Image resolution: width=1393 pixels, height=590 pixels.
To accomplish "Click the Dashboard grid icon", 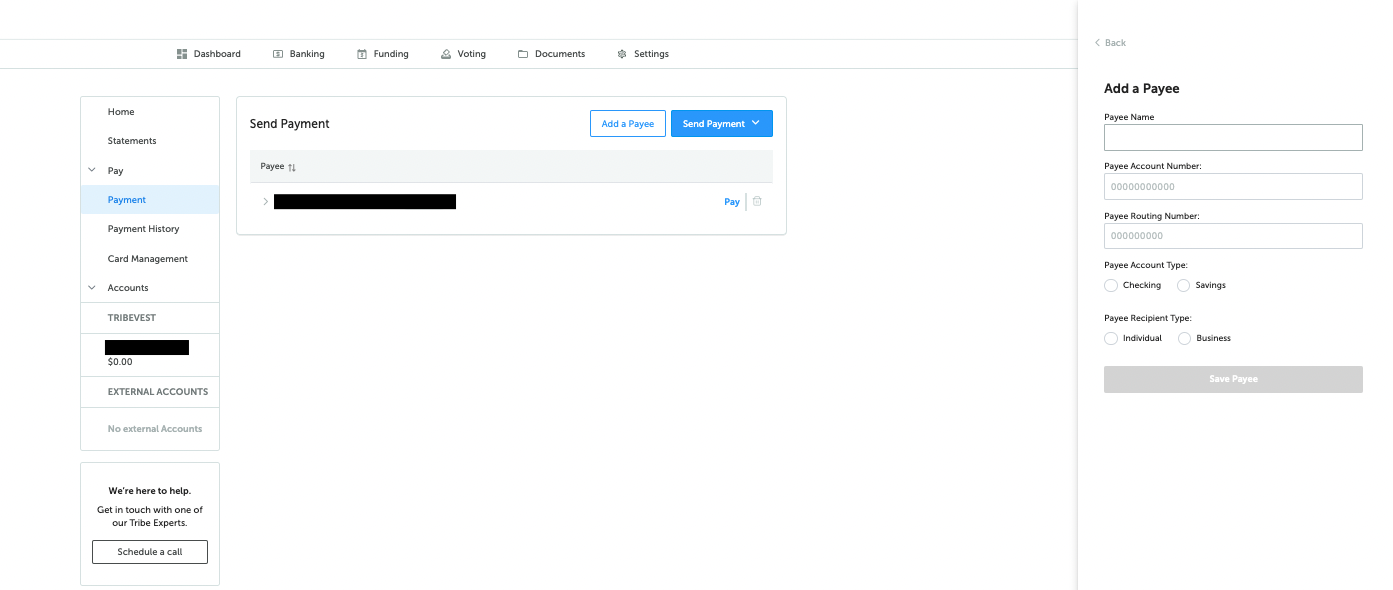I will (182, 54).
